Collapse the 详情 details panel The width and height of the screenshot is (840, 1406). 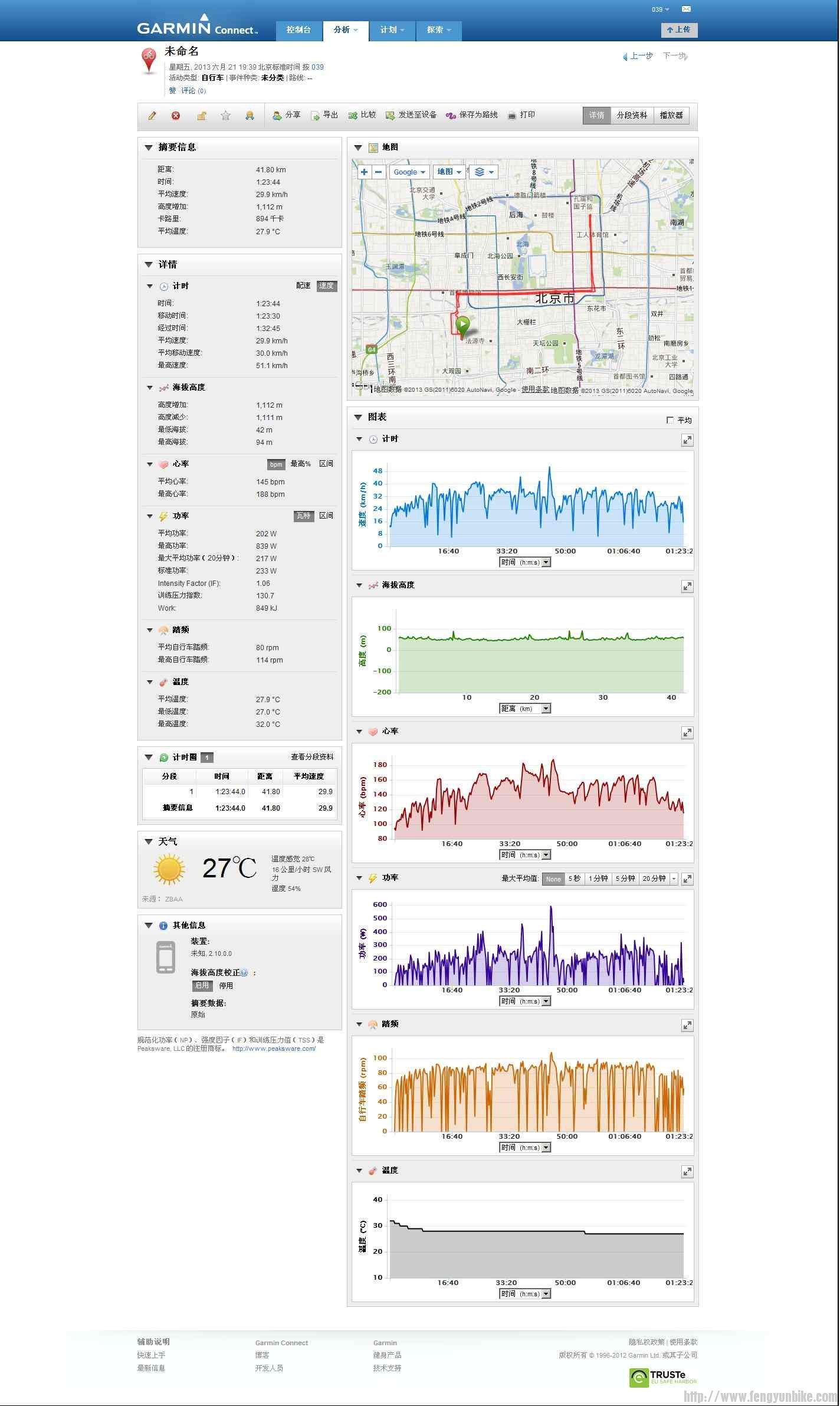(x=149, y=264)
